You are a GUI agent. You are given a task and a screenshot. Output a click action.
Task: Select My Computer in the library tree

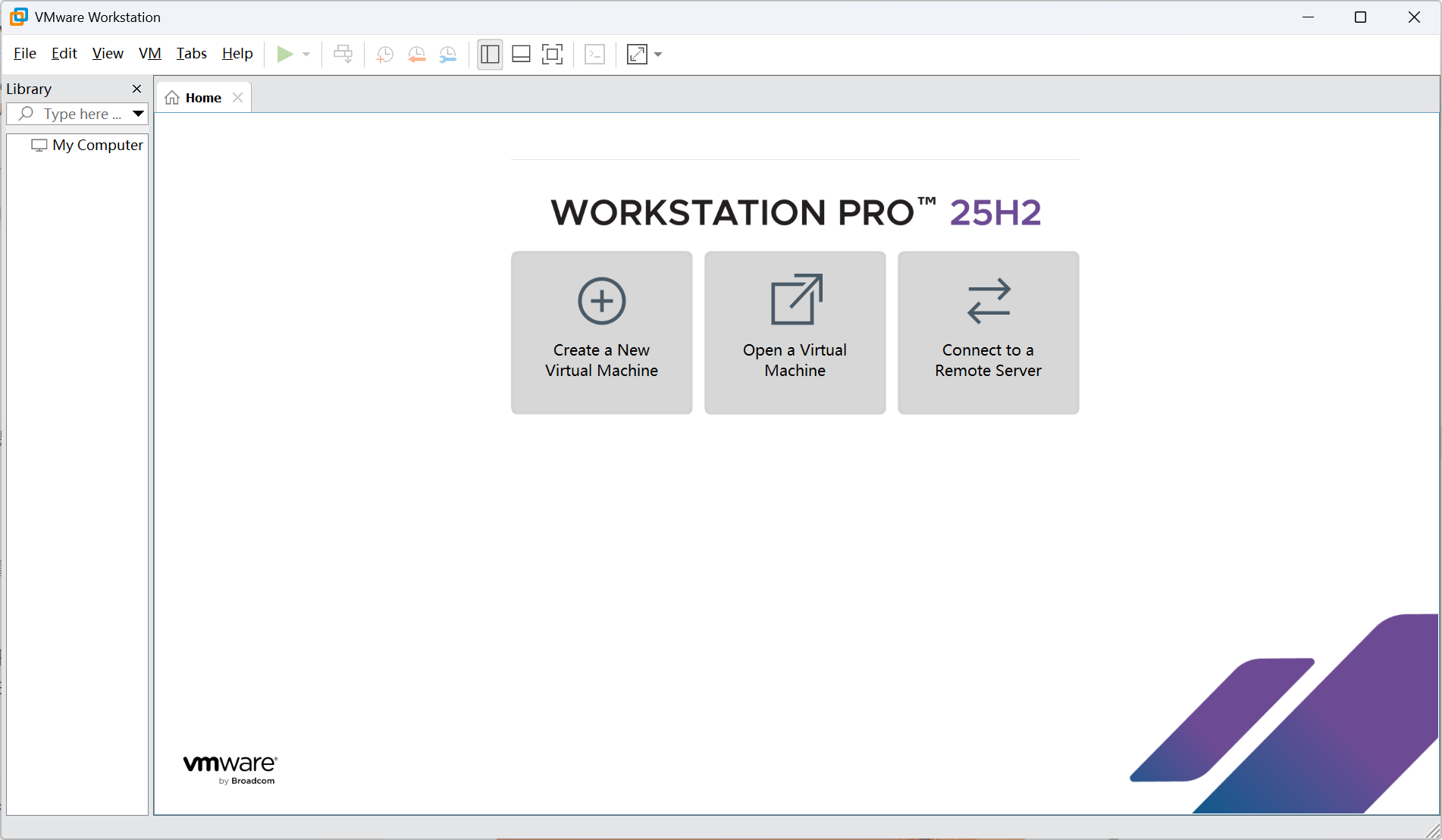(x=86, y=145)
